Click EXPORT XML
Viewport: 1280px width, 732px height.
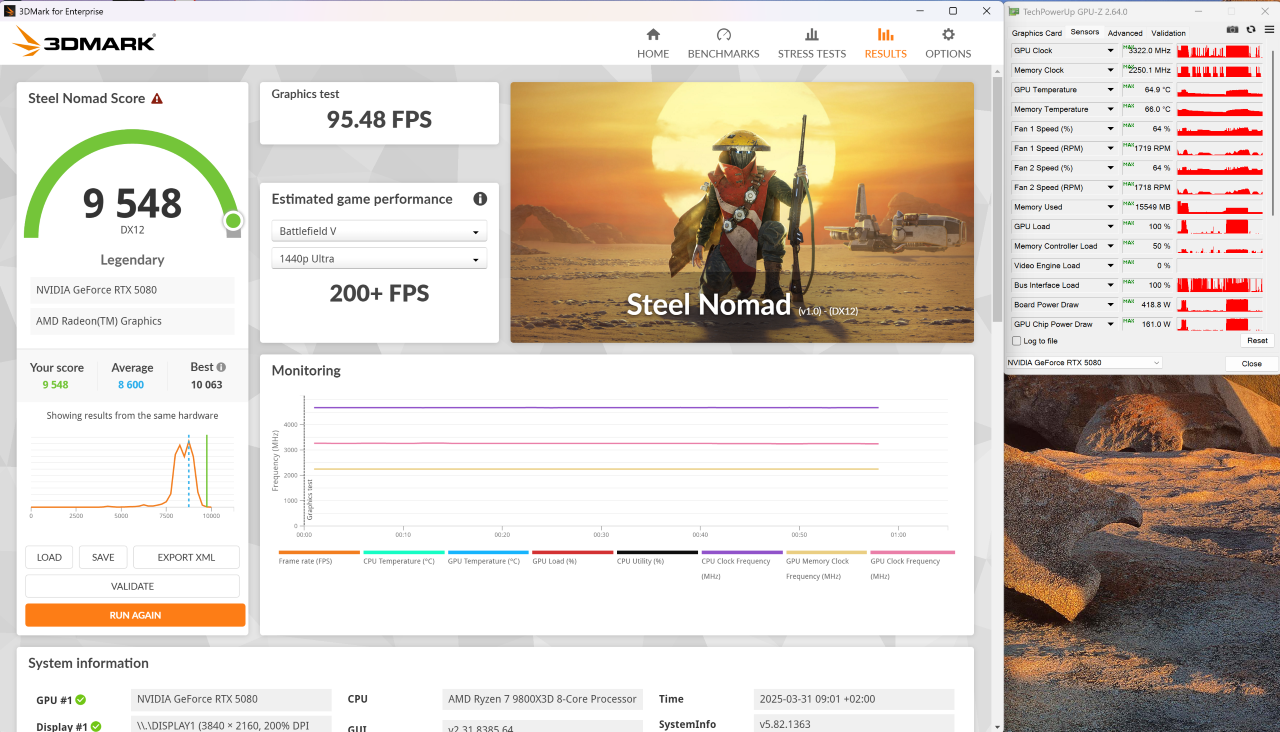186,557
